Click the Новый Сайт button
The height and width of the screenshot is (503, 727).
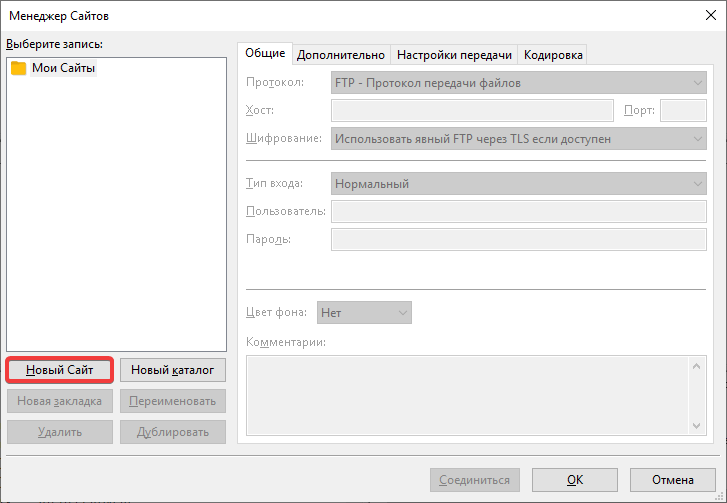59,370
